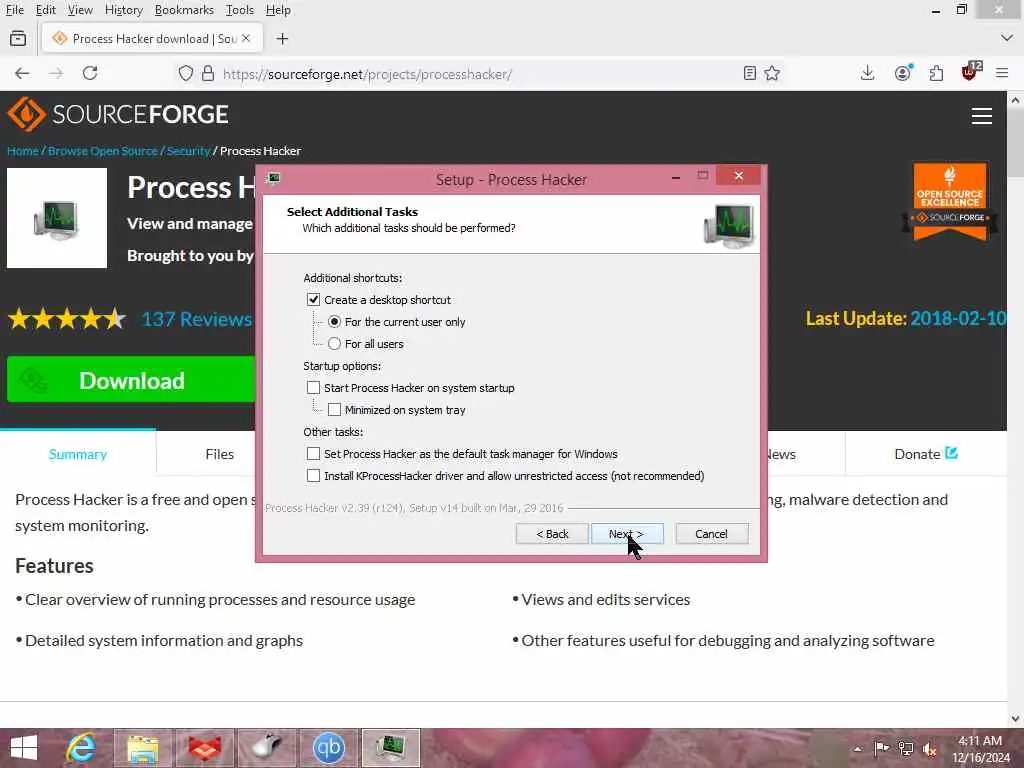Click the Action Center flag tray icon
This screenshot has width=1024, height=768.
pyautogui.click(x=881, y=748)
